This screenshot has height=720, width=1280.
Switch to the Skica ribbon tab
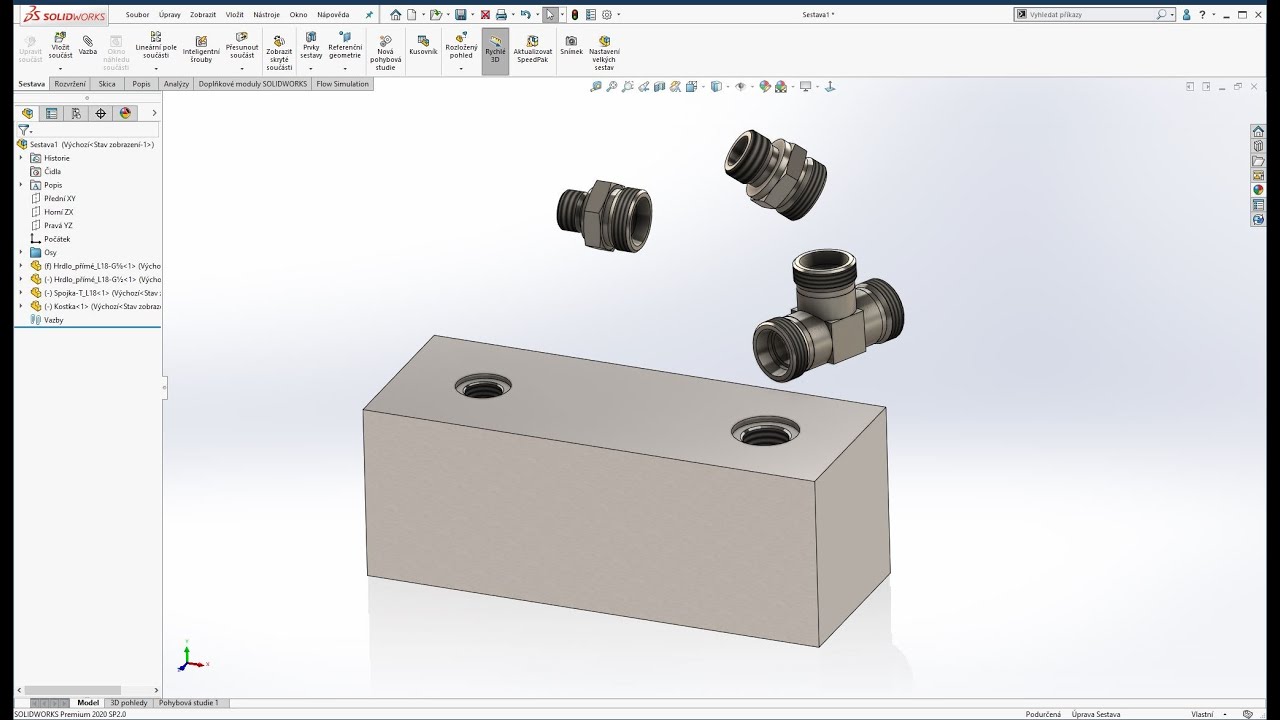point(107,84)
